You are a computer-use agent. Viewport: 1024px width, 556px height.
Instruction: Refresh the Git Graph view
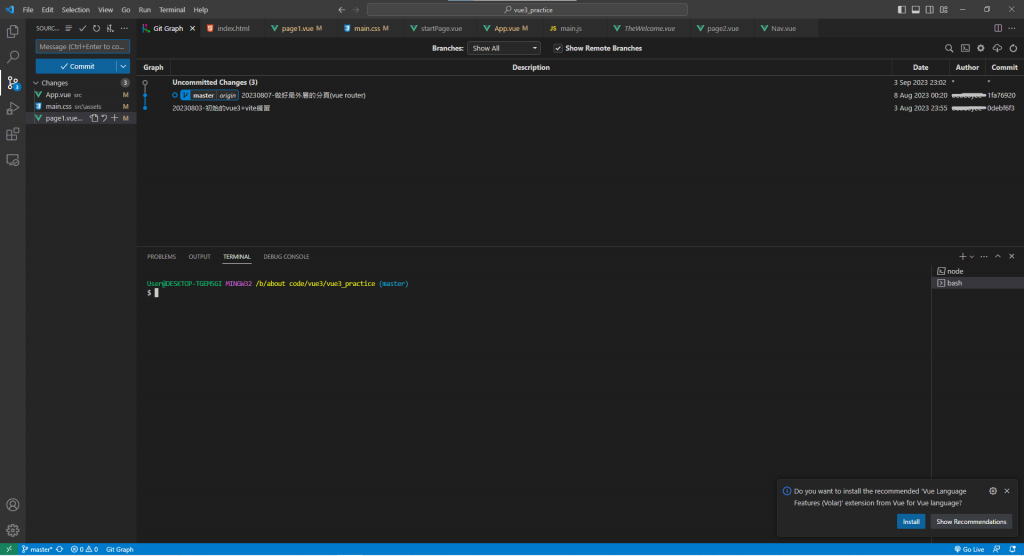[x=1013, y=48]
